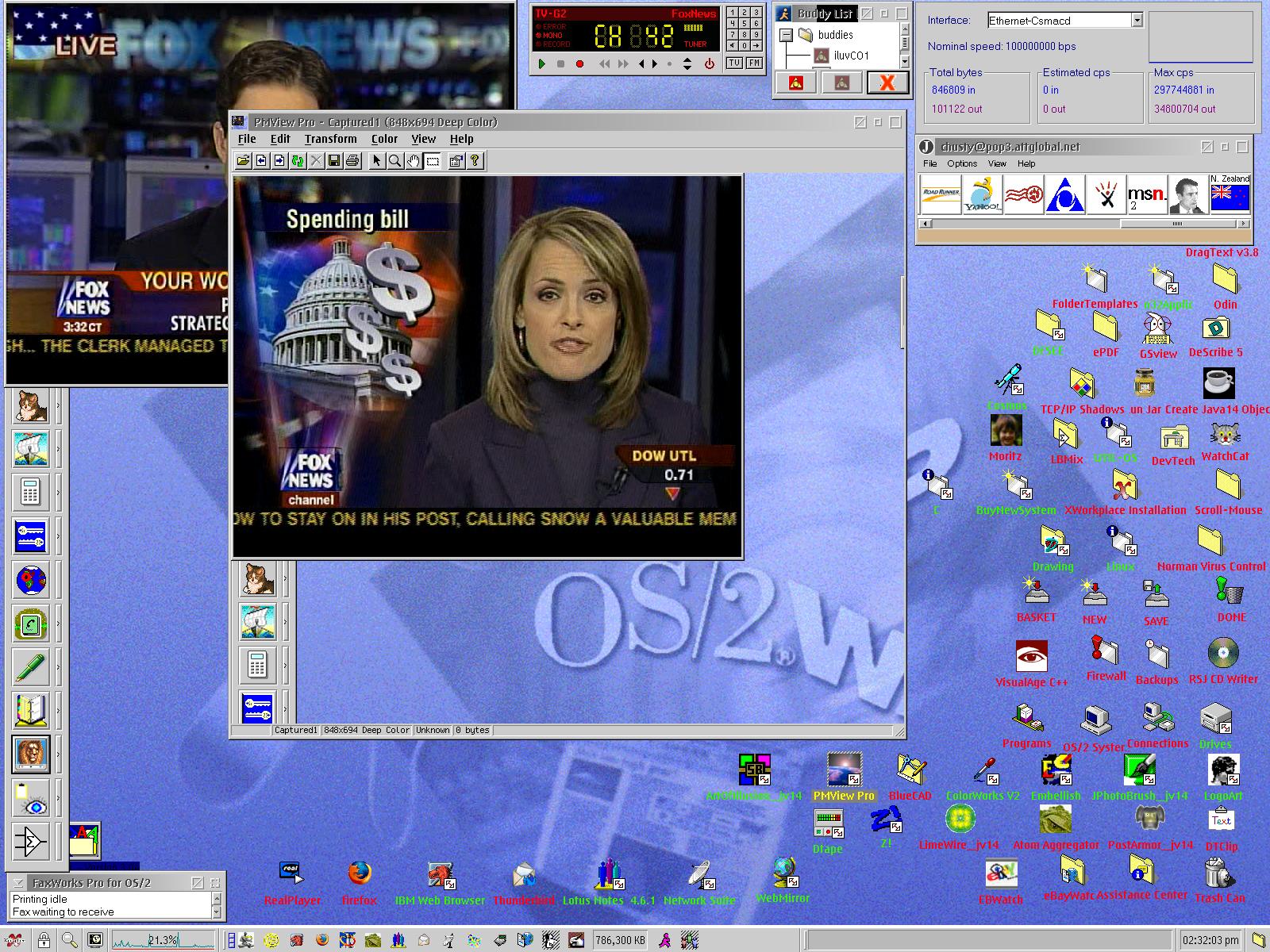Click the Save disk icon in PMView
The image size is (1270, 952).
[x=334, y=161]
